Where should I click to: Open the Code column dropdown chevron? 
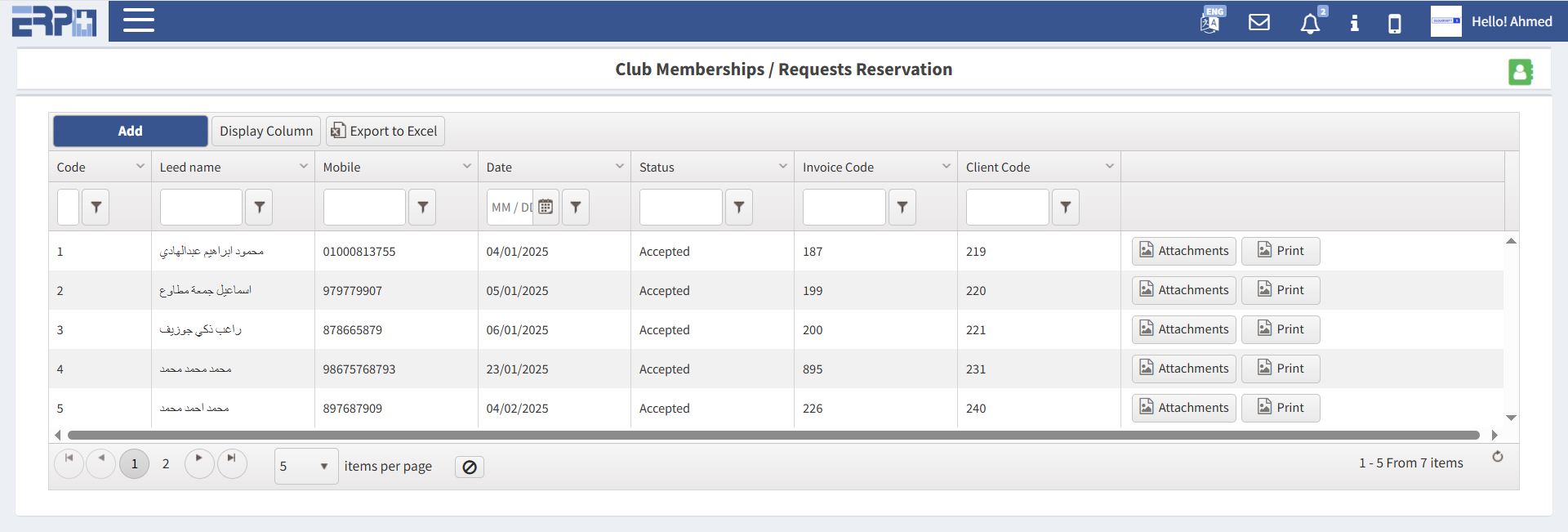click(140, 167)
